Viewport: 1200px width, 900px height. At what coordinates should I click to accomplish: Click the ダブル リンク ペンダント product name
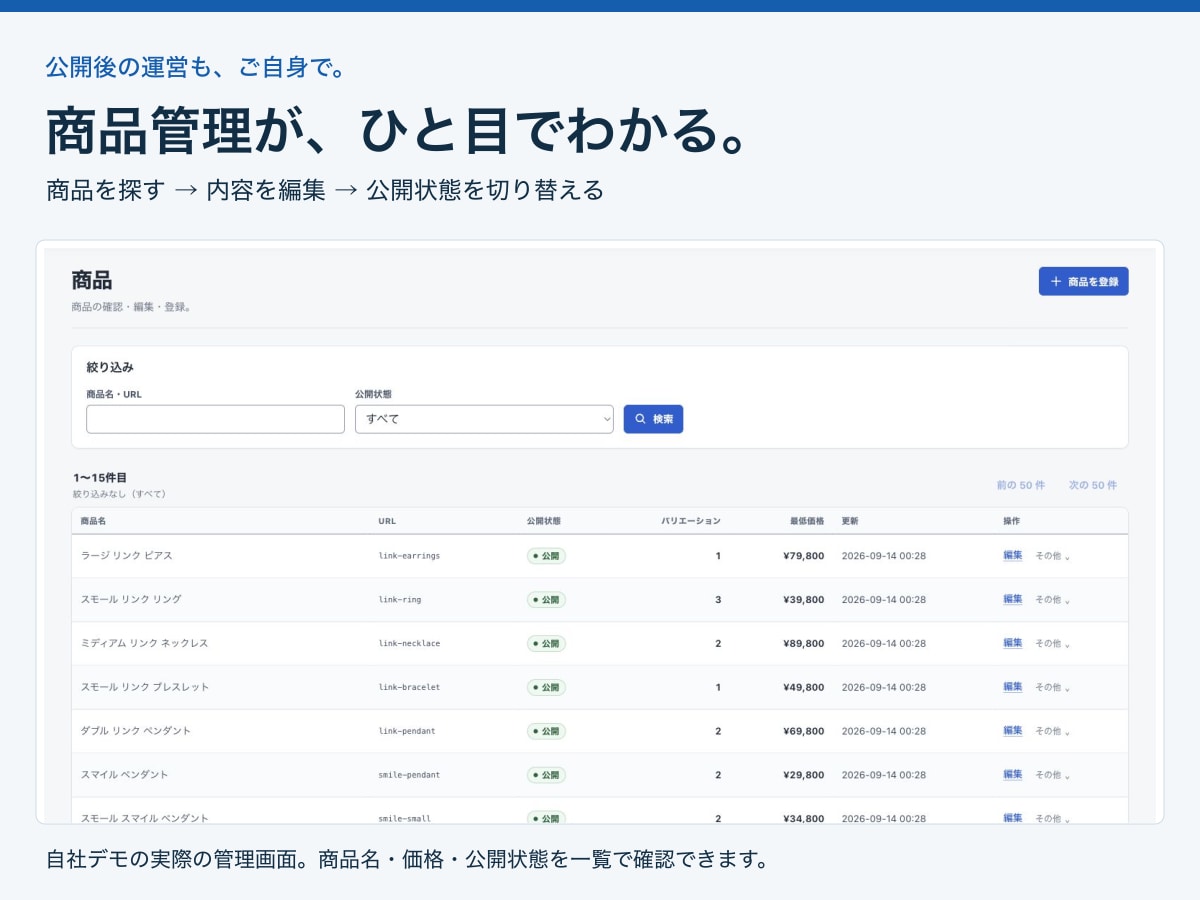point(136,732)
